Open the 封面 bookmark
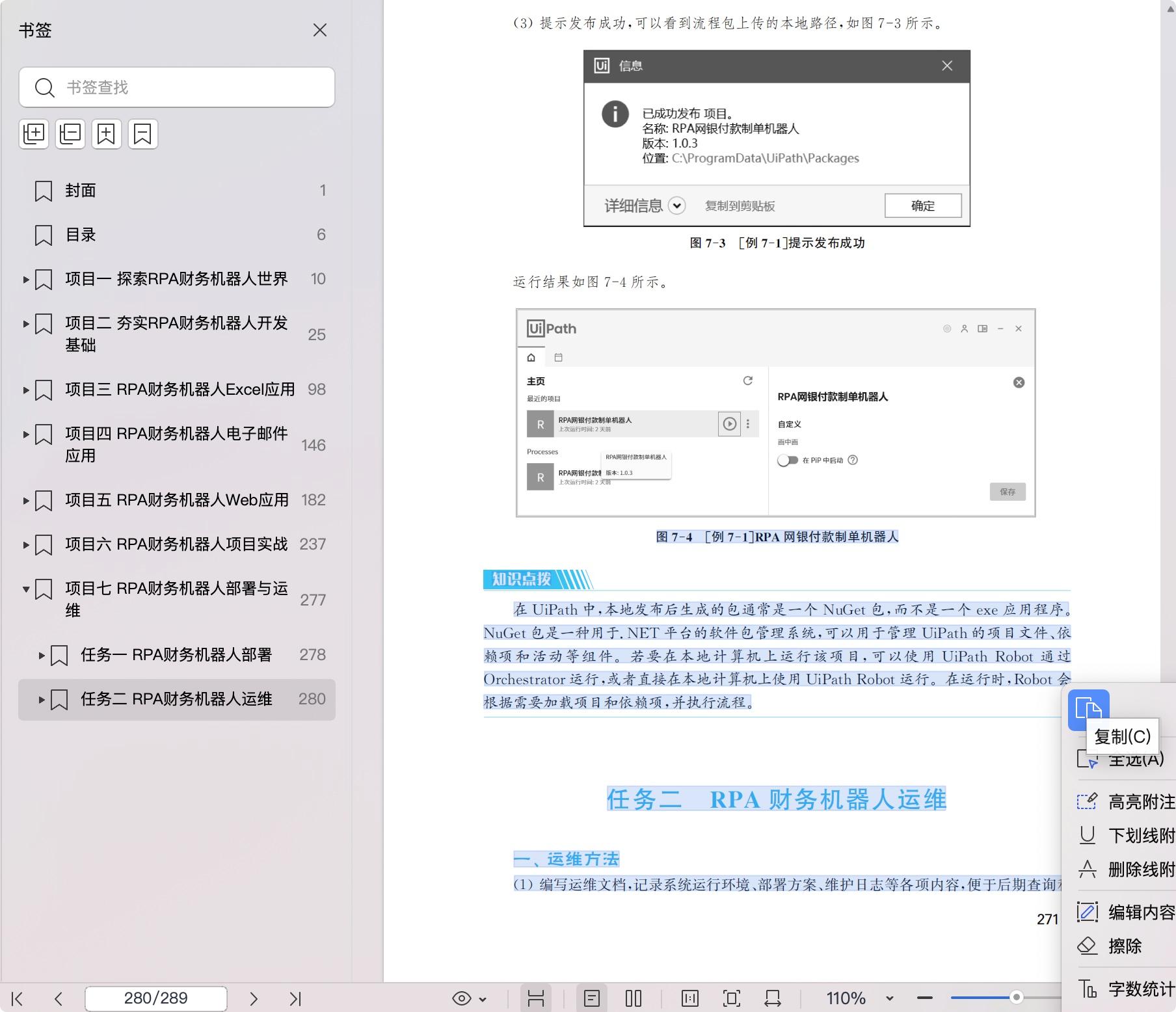Viewport: 1176px width, 1012px height. pyautogui.click(x=177, y=191)
